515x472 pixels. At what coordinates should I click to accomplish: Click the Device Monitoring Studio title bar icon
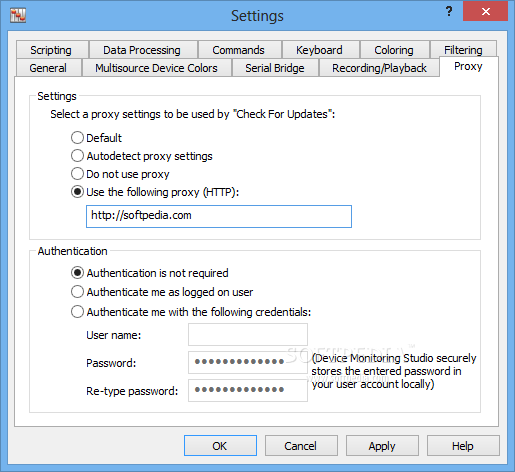click(x=18, y=15)
